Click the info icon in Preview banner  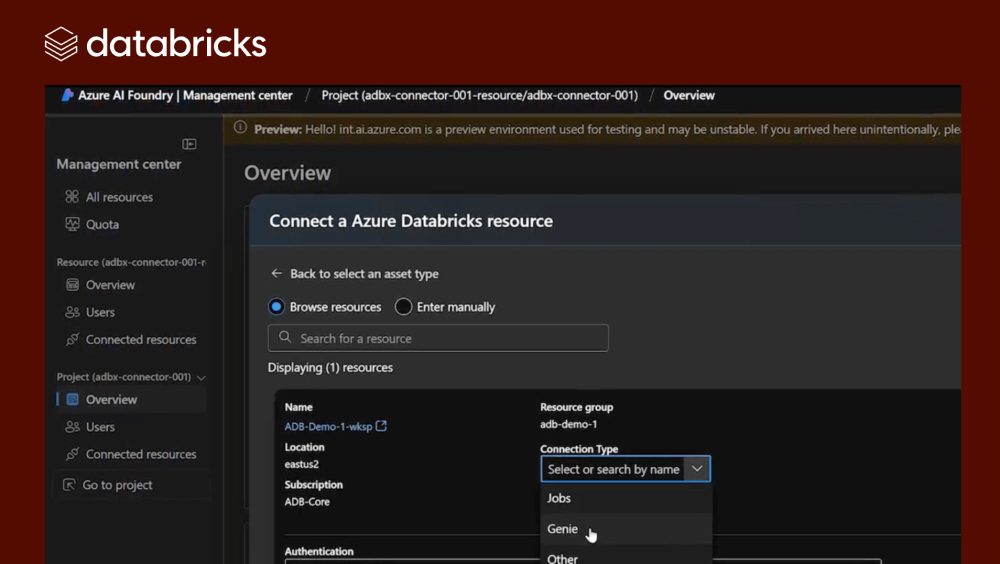coord(240,129)
